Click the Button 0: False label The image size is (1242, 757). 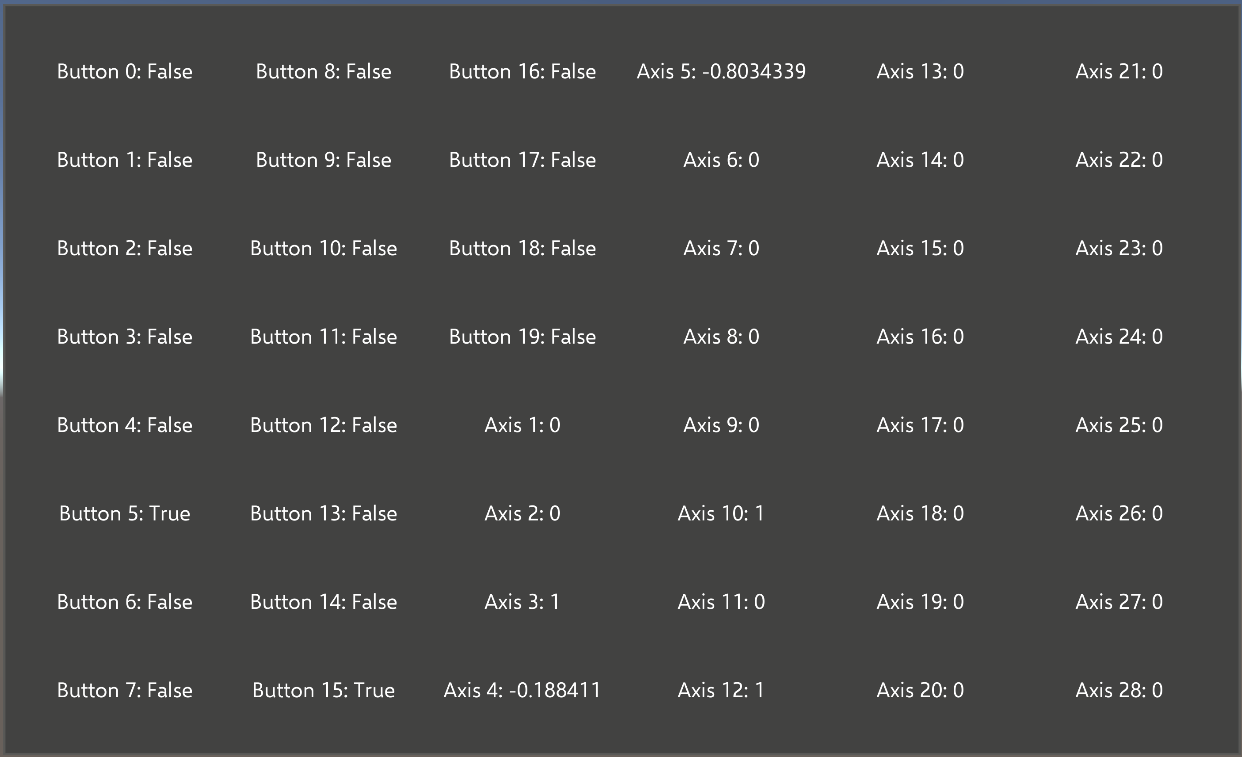click(124, 71)
